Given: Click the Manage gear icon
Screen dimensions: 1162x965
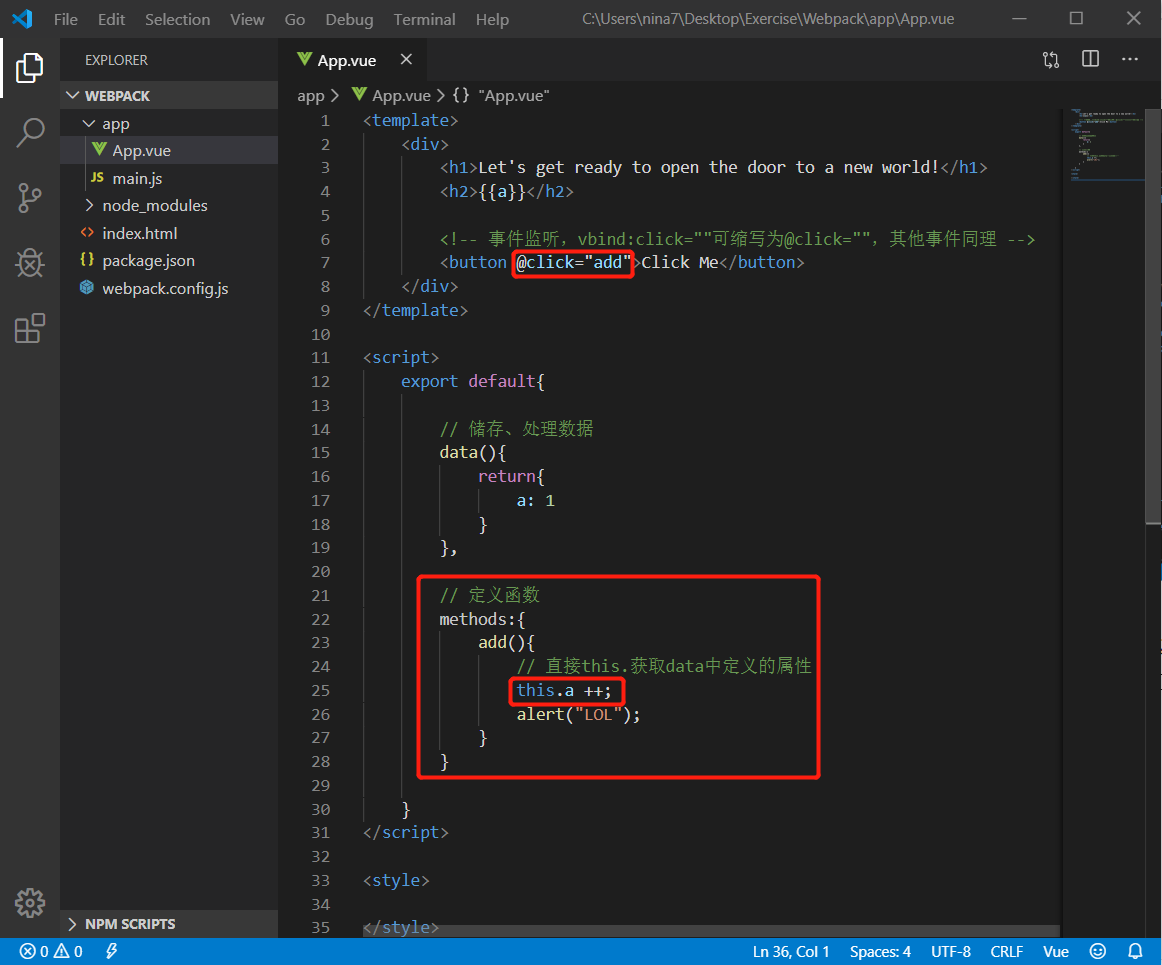Looking at the screenshot, I should pos(30,902).
